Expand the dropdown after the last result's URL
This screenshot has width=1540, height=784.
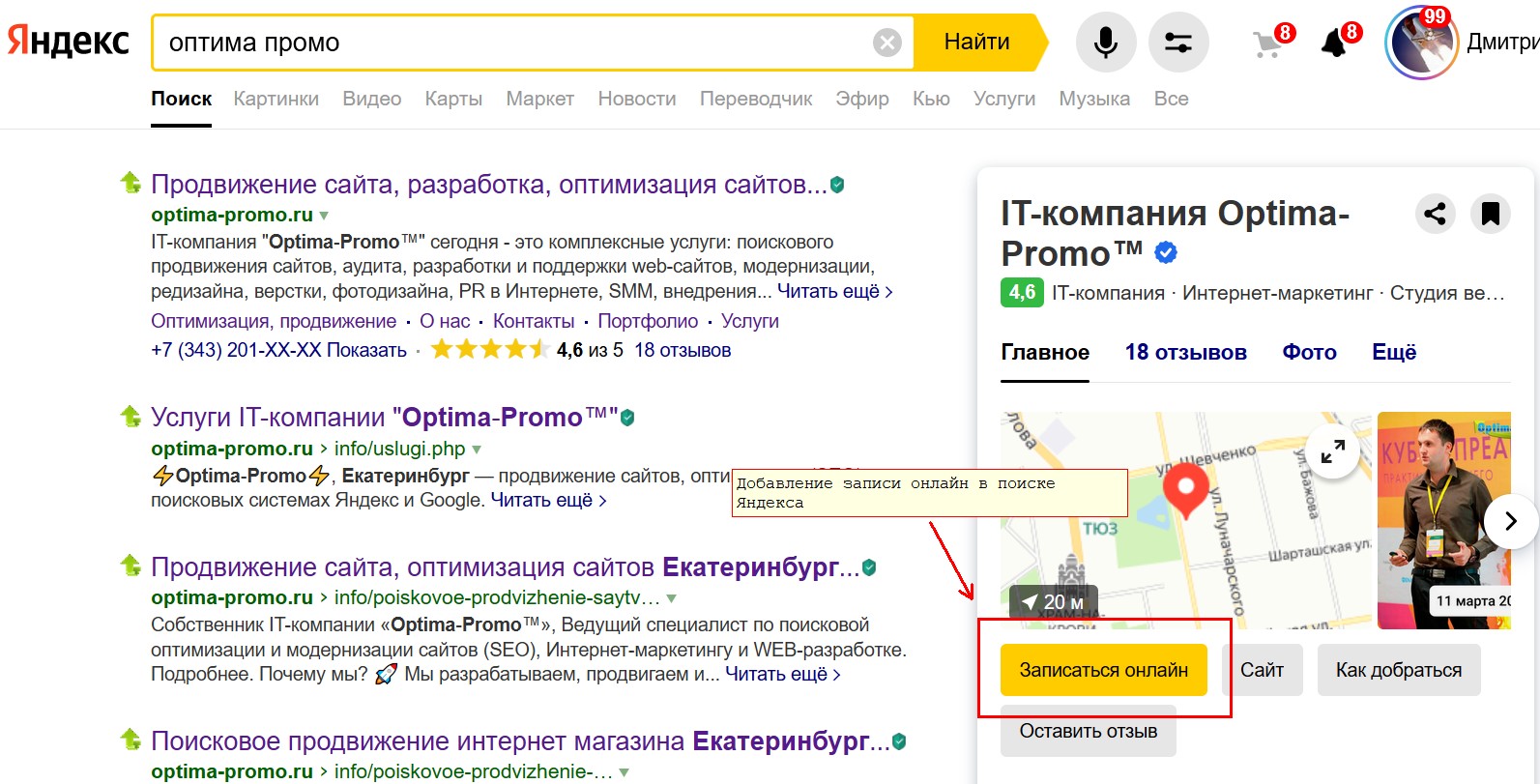click(x=625, y=772)
